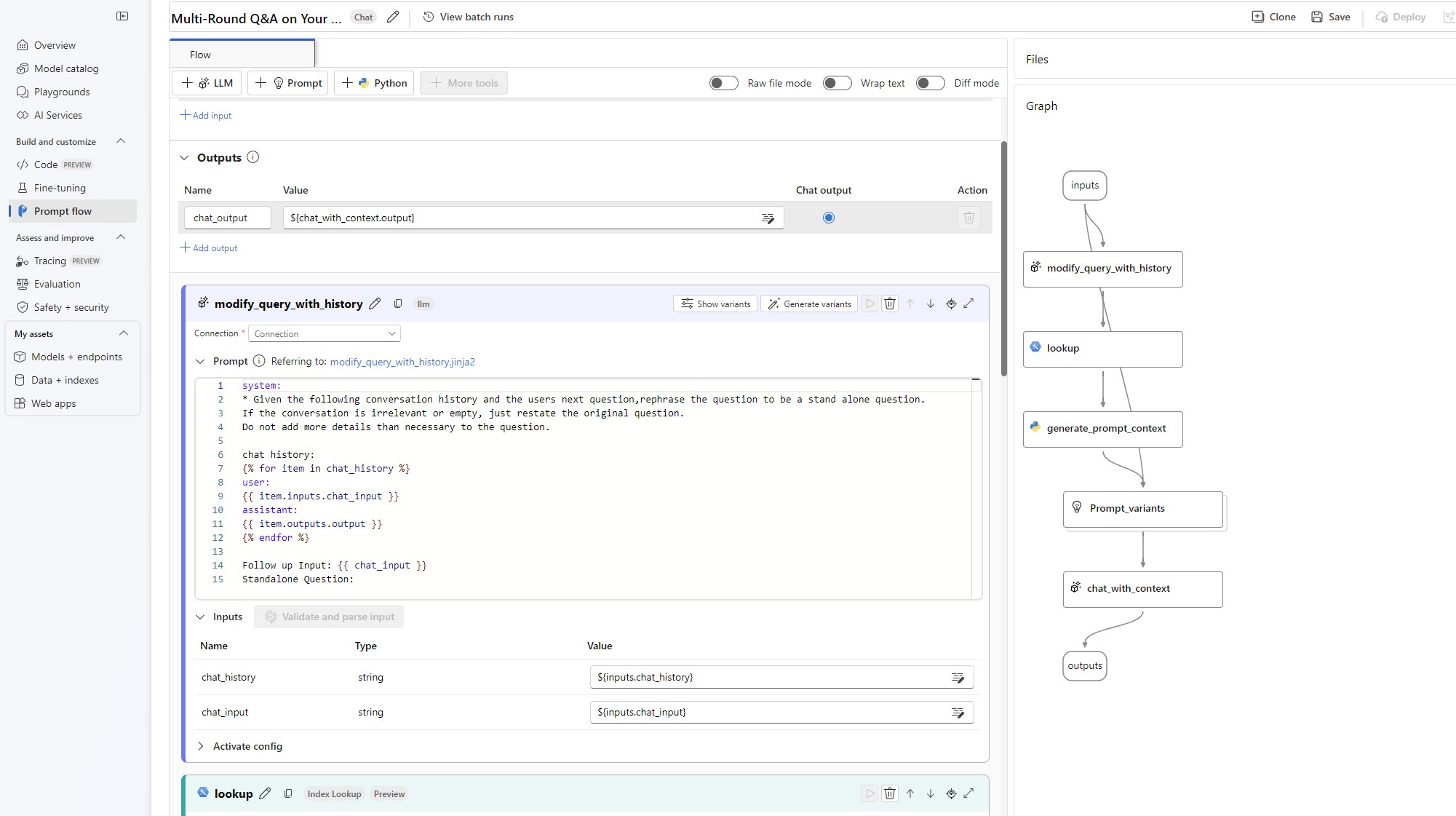Collapse Assess and improve group

[x=121, y=237]
